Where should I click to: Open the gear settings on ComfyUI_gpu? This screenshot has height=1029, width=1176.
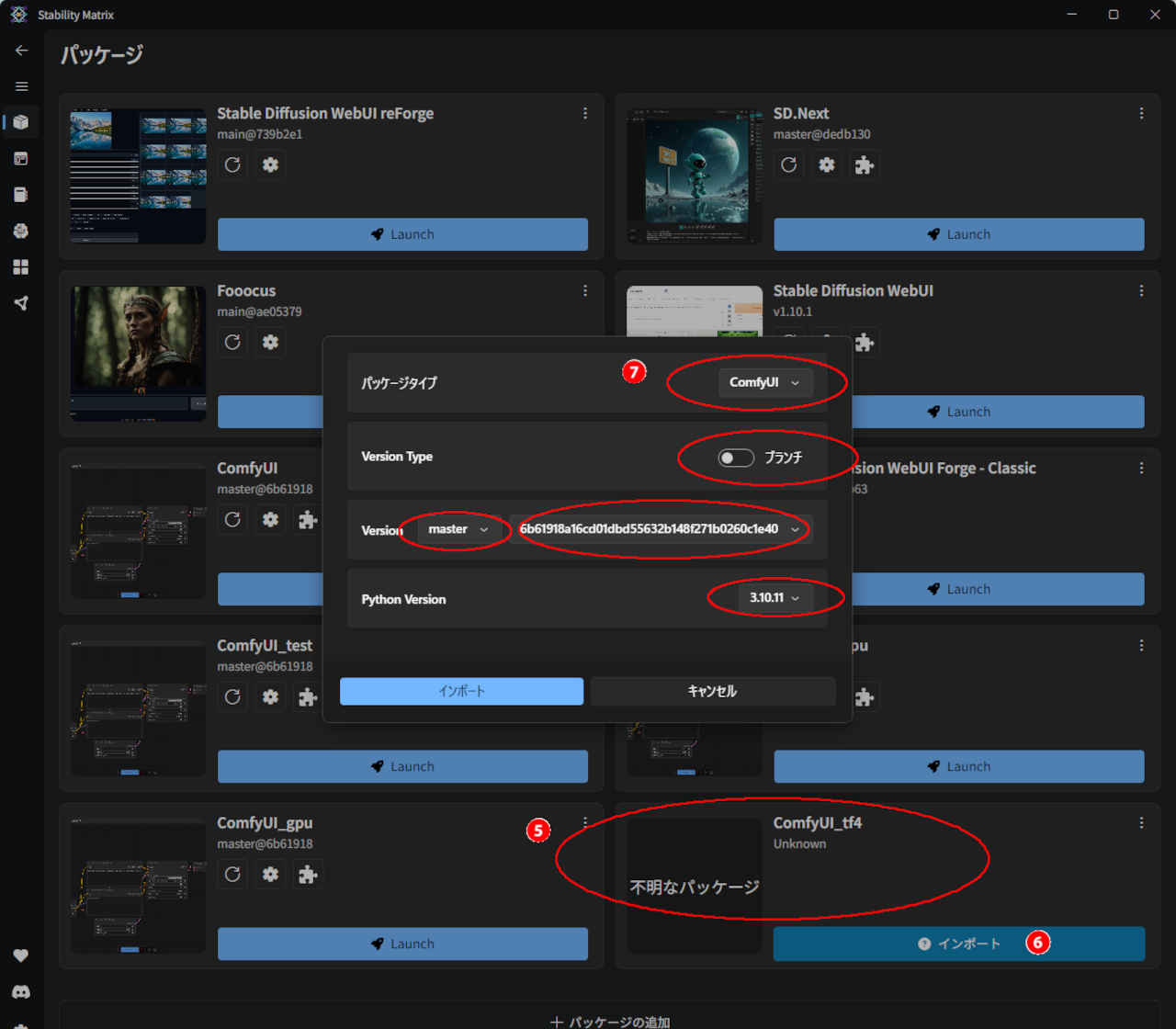[x=270, y=874]
